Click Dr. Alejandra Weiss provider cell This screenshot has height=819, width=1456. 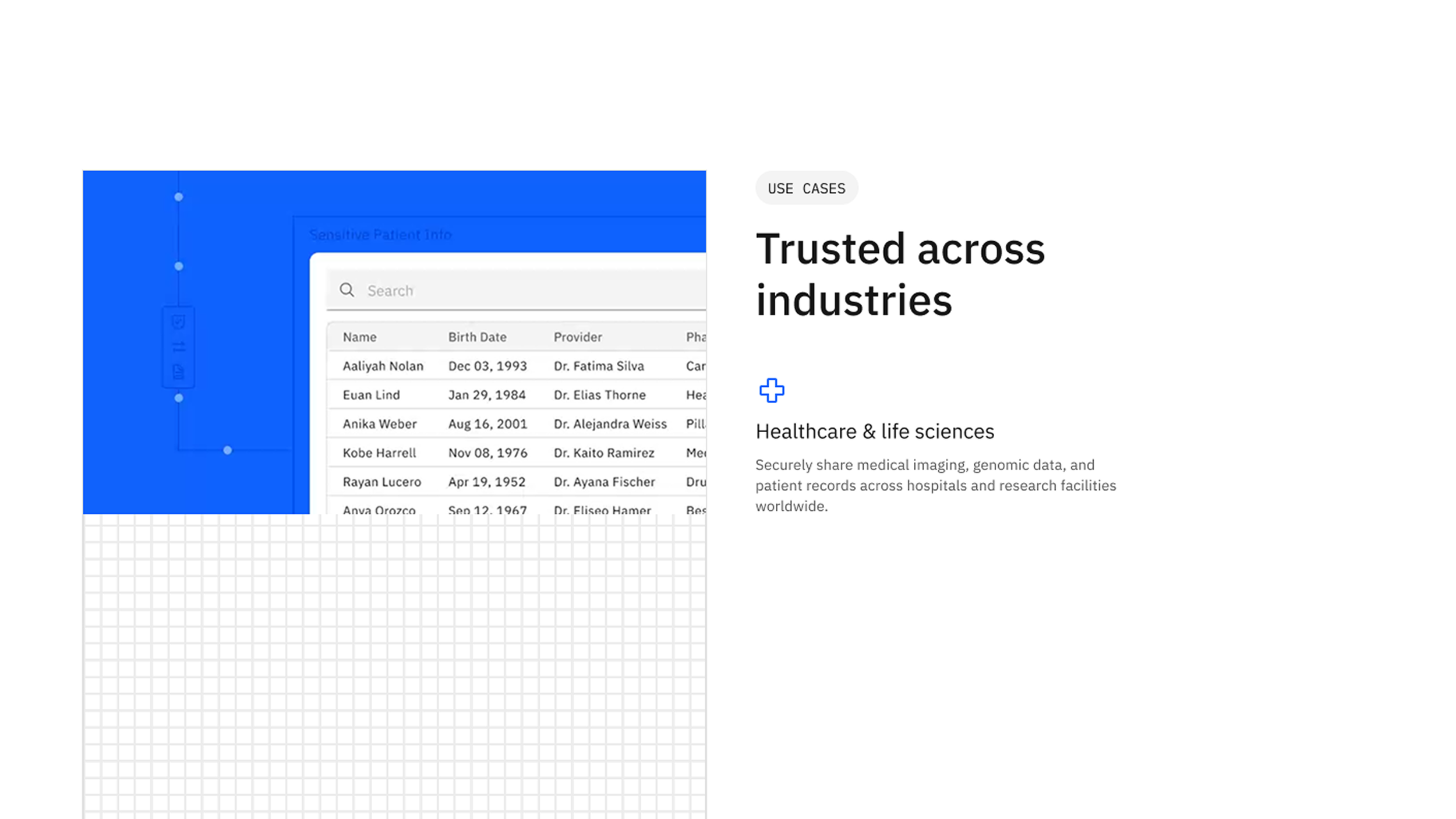tap(610, 424)
